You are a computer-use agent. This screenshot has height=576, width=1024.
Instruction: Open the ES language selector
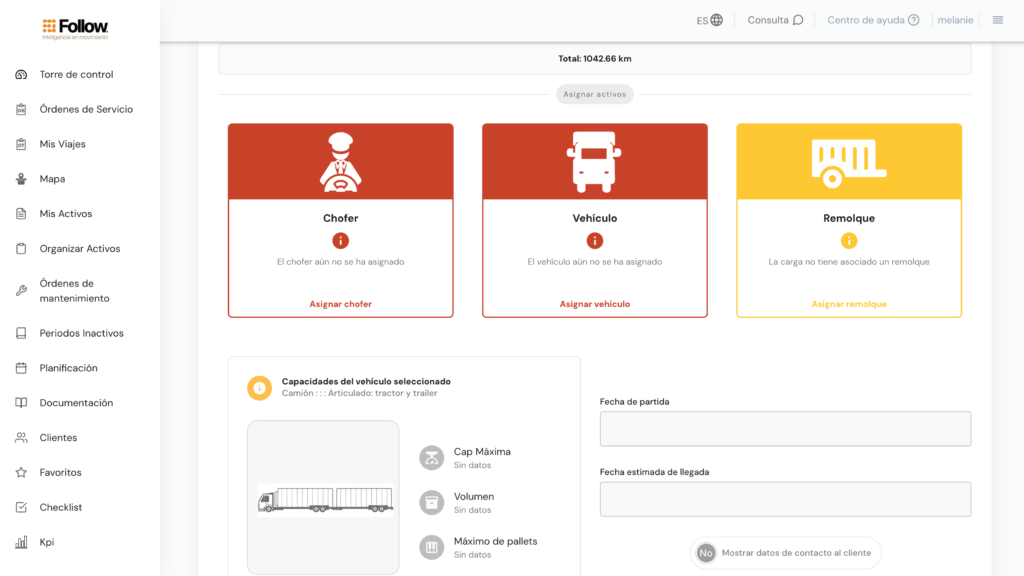point(709,20)
